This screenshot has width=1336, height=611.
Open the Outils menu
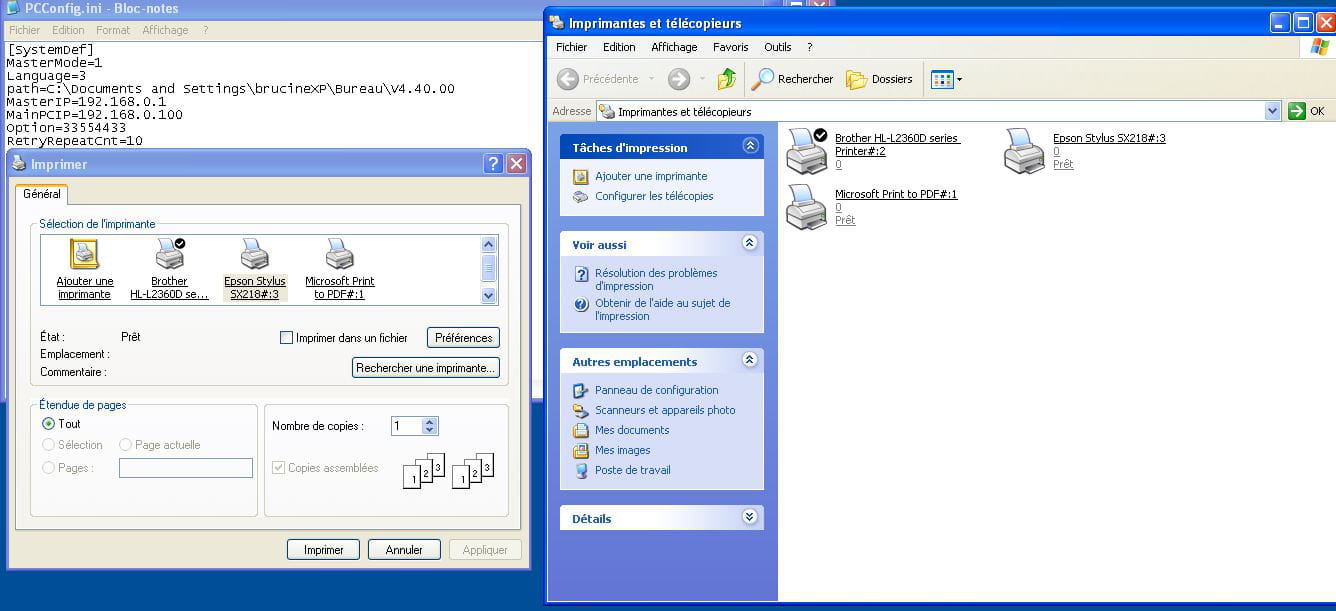pyautogui.click(x=777, y=47)
